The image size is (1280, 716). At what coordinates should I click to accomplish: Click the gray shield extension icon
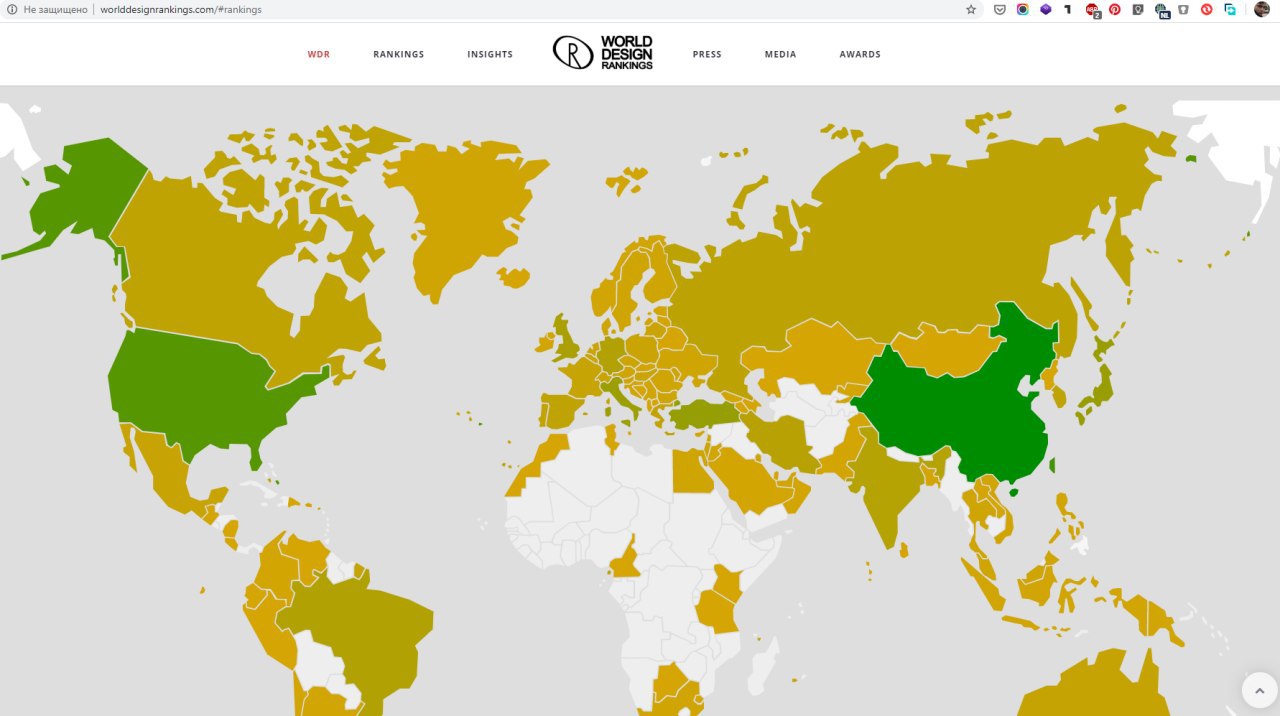pos(1184,9)
